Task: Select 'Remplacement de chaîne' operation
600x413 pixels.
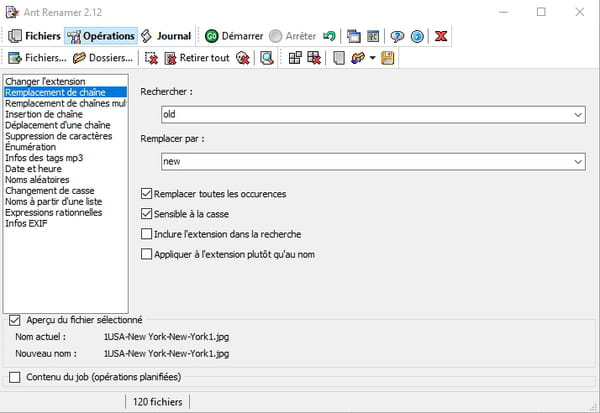Action: point(65,92)
